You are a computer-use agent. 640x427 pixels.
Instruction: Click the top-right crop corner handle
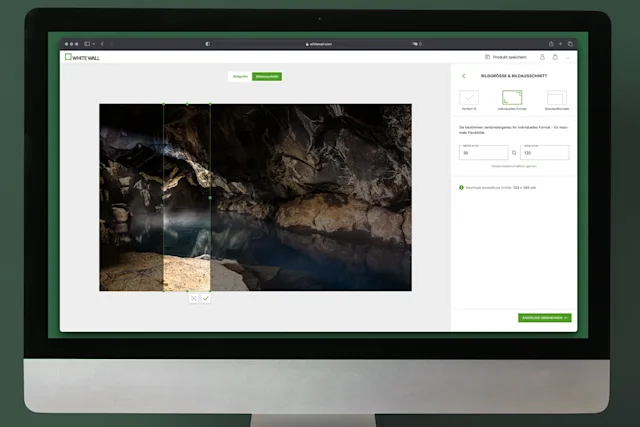click(x=210, y=104)
